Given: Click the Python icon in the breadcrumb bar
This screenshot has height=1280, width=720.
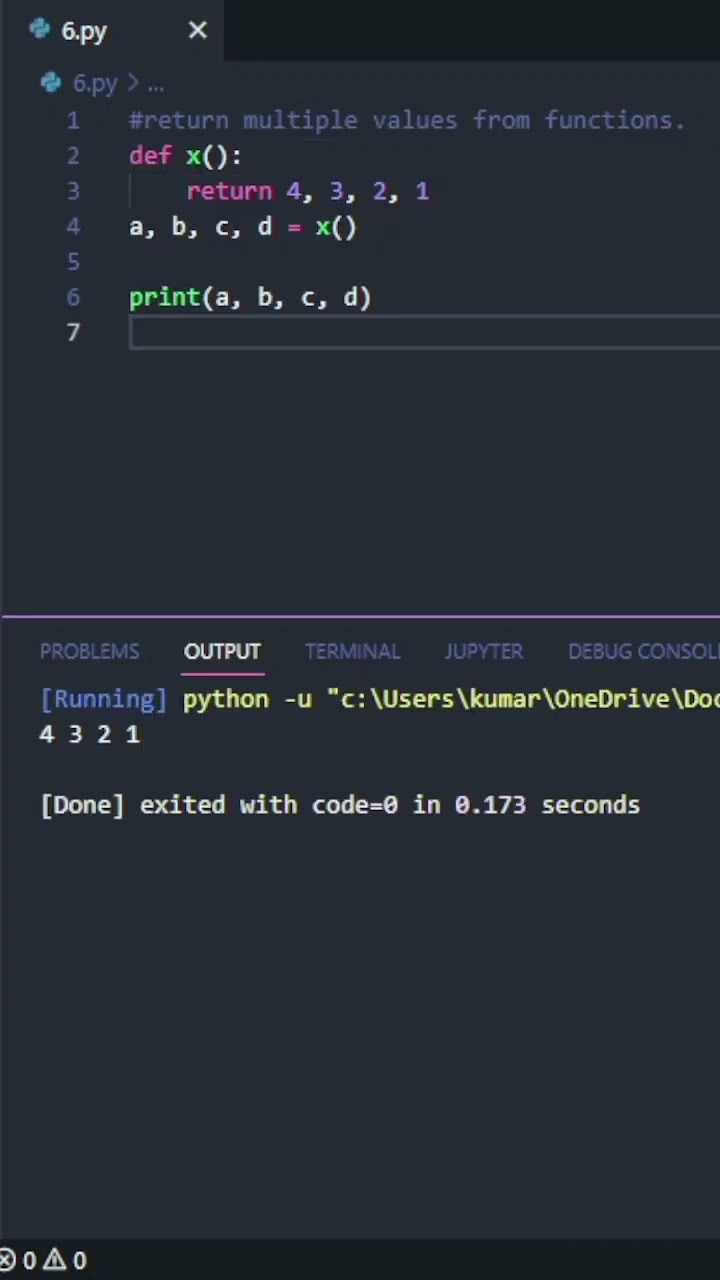Looking at the screenshot, I should (x=51, y=83).
